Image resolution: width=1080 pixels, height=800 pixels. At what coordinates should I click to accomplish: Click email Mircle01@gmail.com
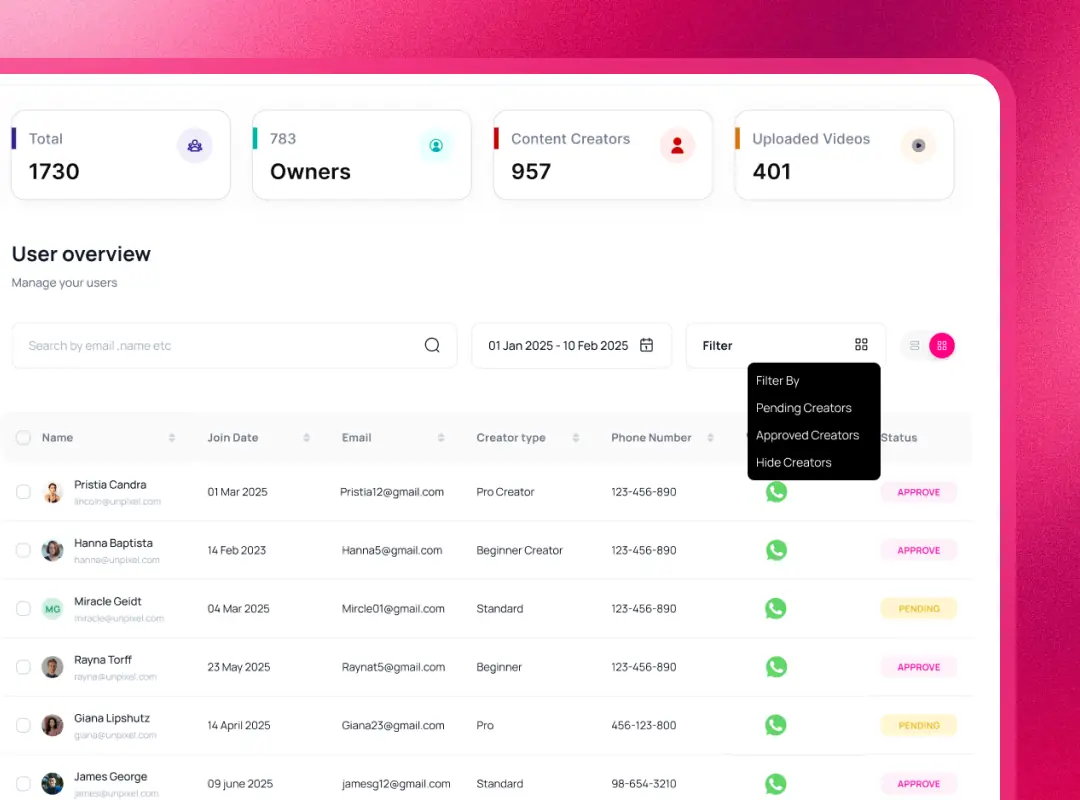393,608
